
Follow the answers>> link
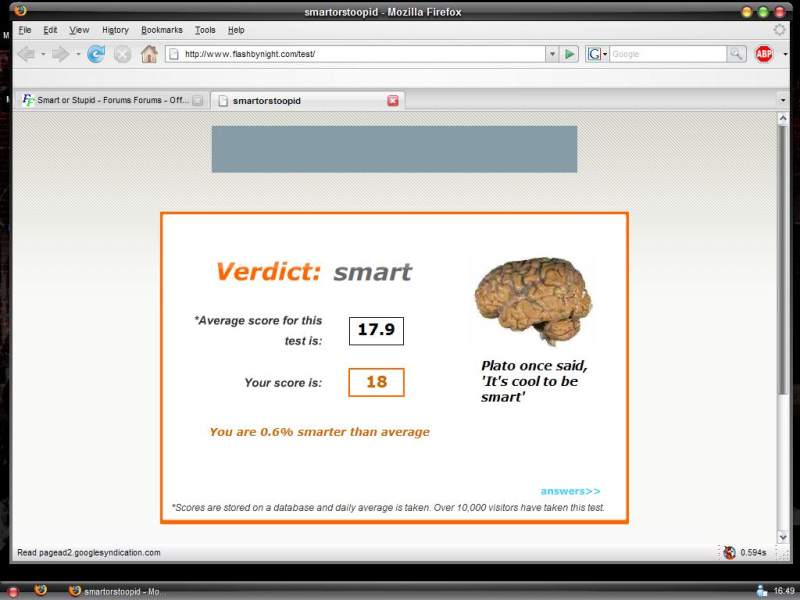[x=570, y=491]
